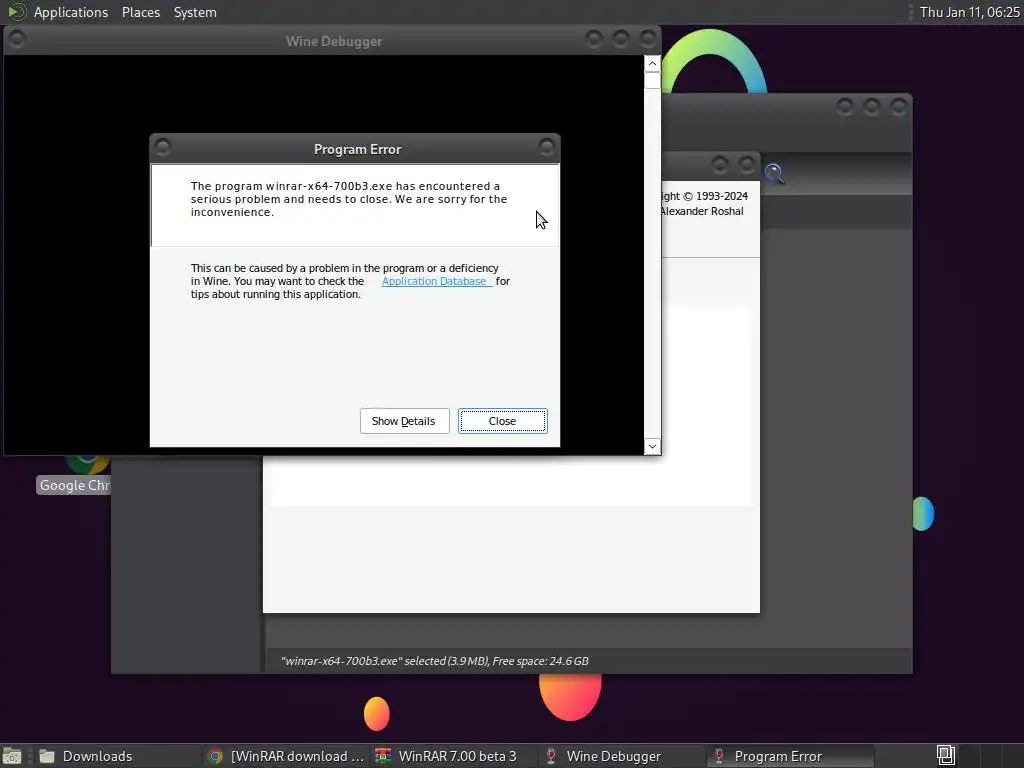Minimize the Wine Debugger window
Screen dimensions: 1024x768
(x=594, y=39)
